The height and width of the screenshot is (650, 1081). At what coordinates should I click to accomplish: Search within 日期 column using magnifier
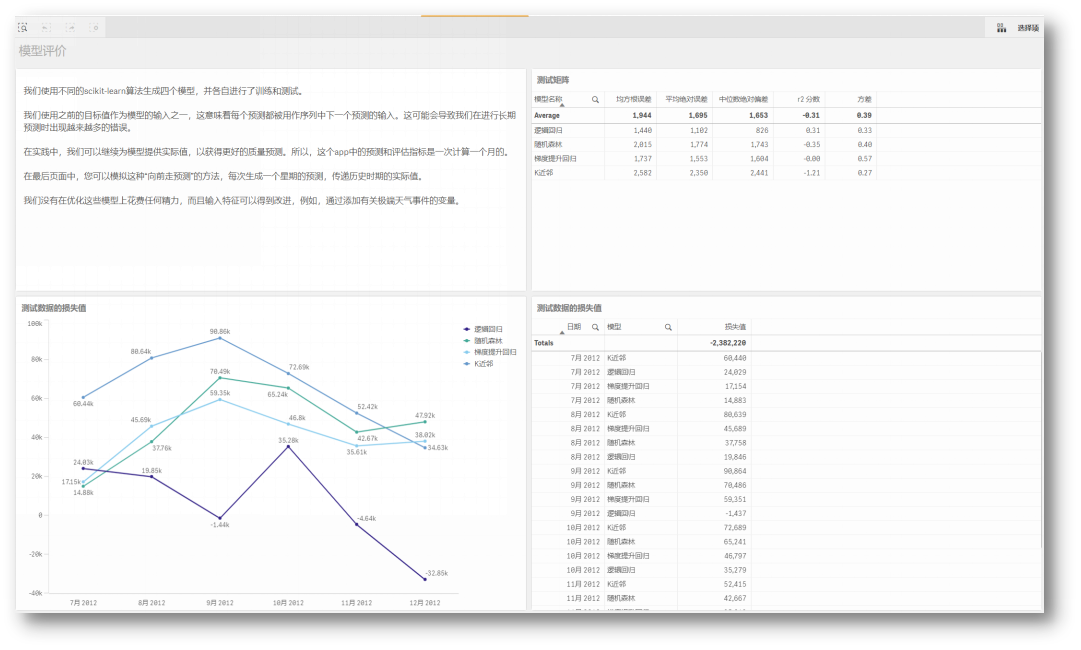tap(595, 327)
